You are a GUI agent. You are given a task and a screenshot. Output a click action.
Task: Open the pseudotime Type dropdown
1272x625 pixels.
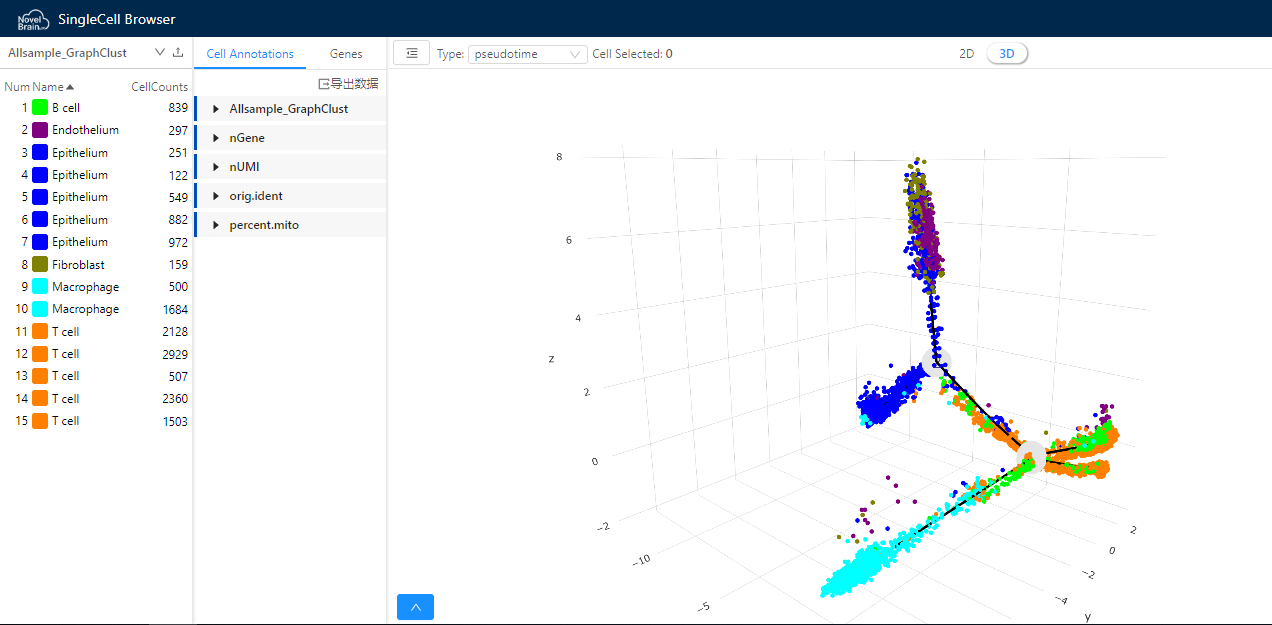(527, 54)
